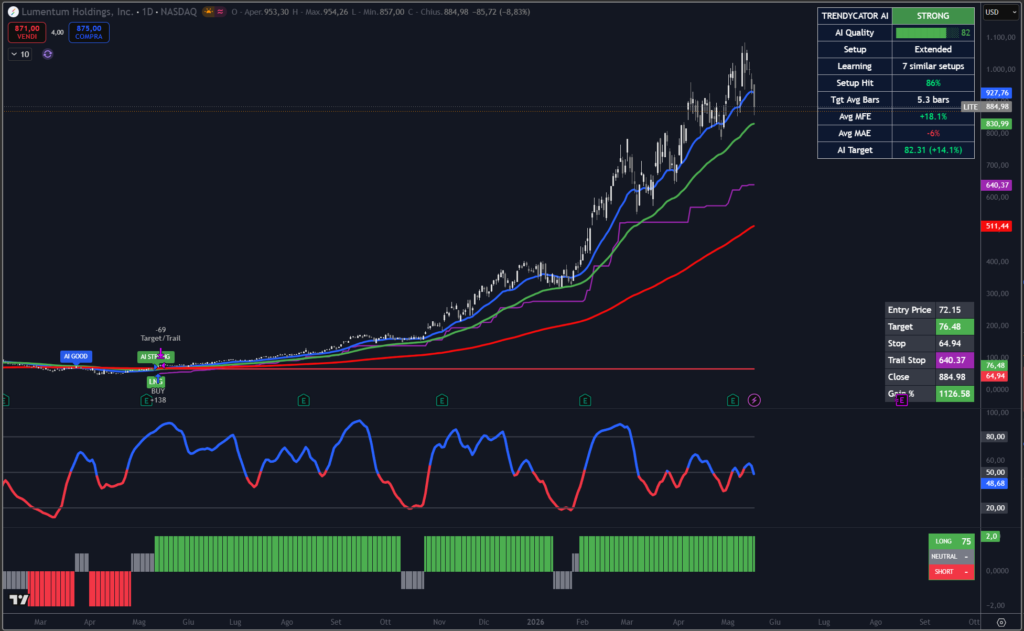
Task: Click the gray NEUTRAL legend row
Action: tap(952, 557)
